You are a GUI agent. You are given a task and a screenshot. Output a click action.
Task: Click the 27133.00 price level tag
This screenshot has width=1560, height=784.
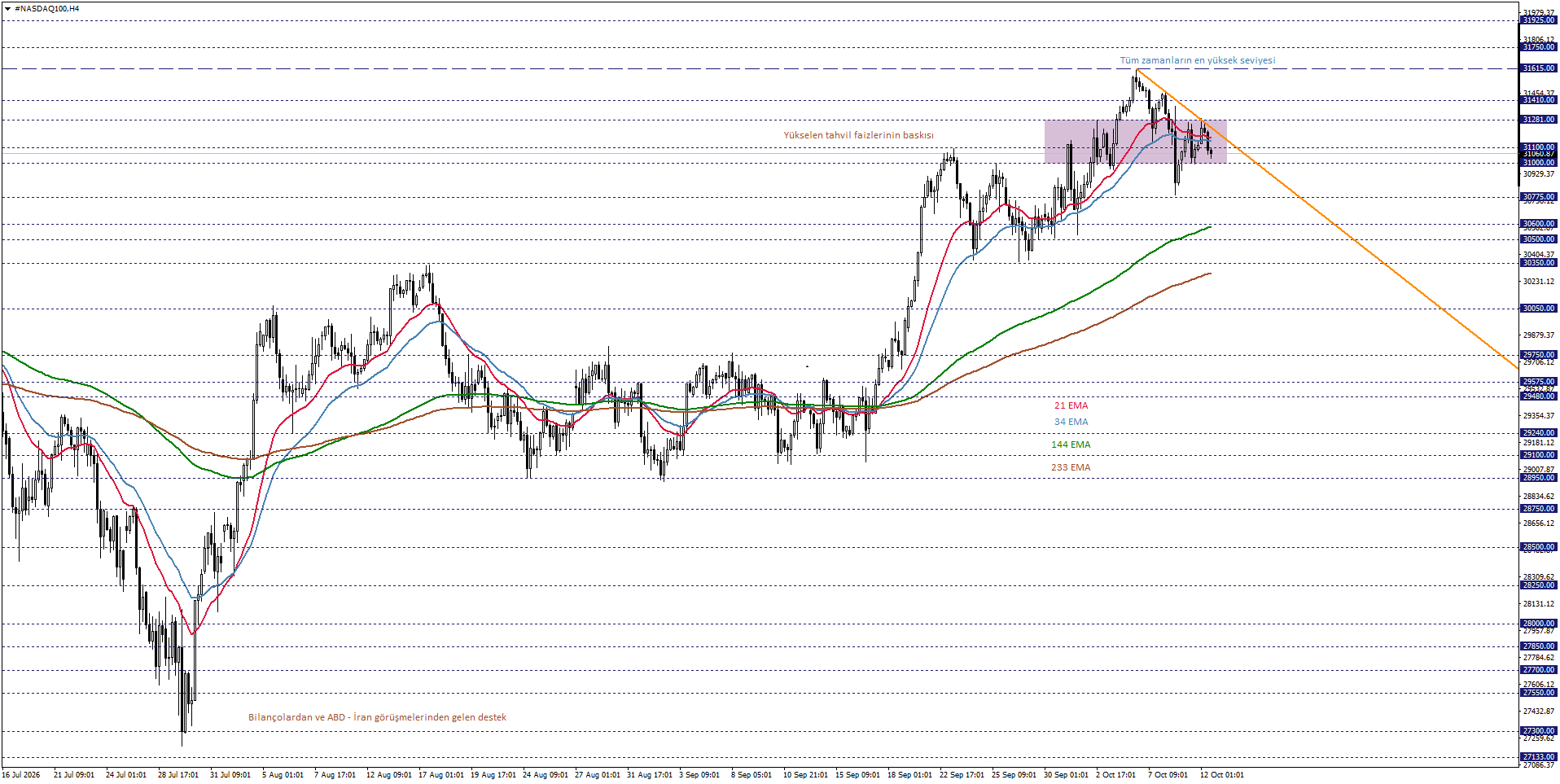[x=1538, y=757]
